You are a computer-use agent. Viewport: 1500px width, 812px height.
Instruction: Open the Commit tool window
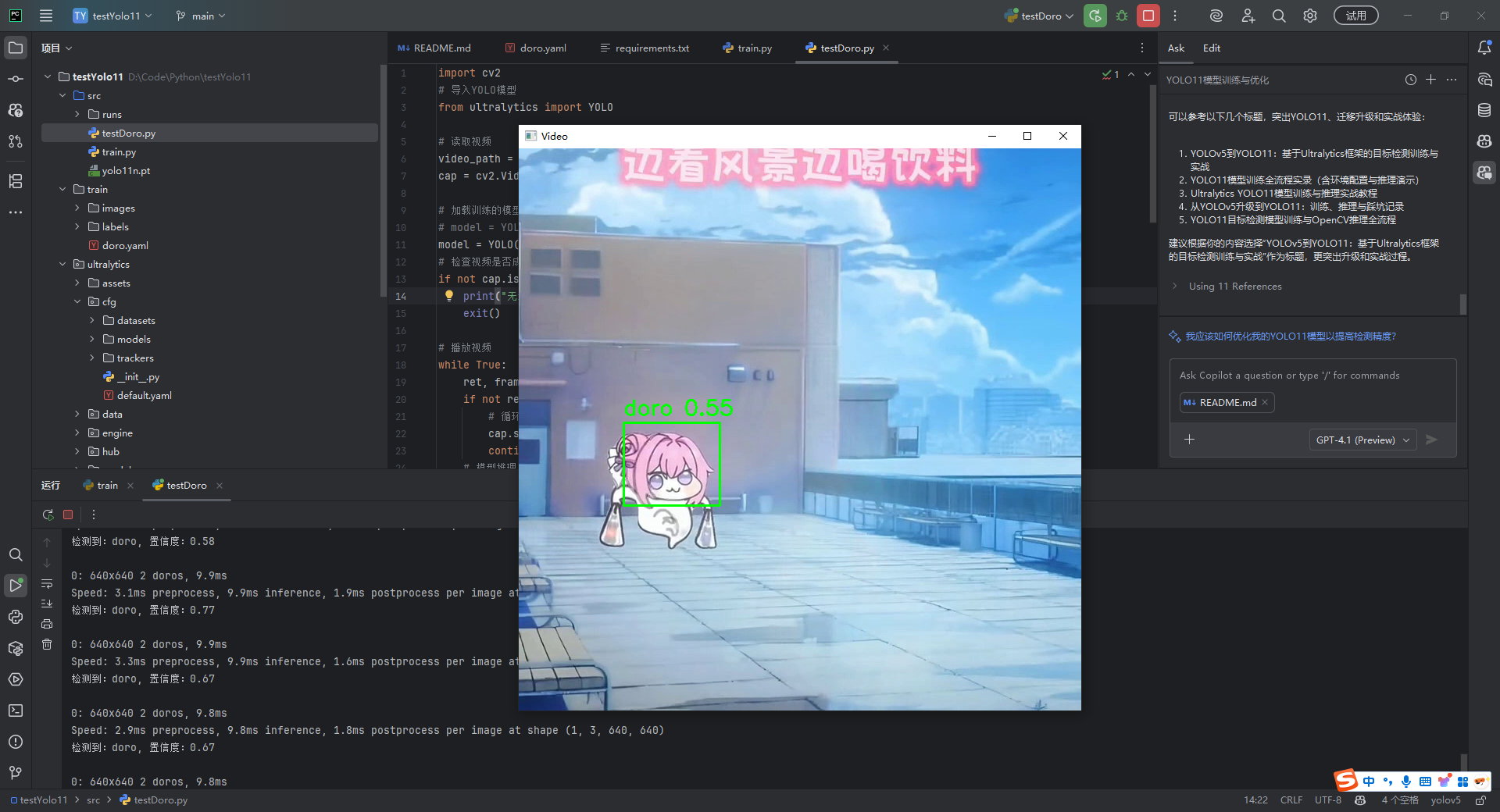[16, 79]
